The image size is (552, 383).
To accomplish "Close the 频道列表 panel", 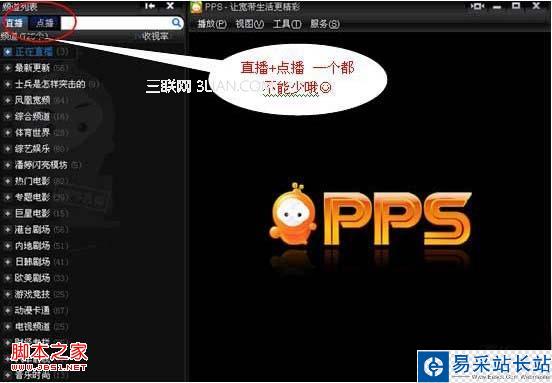I will point(170,6).
